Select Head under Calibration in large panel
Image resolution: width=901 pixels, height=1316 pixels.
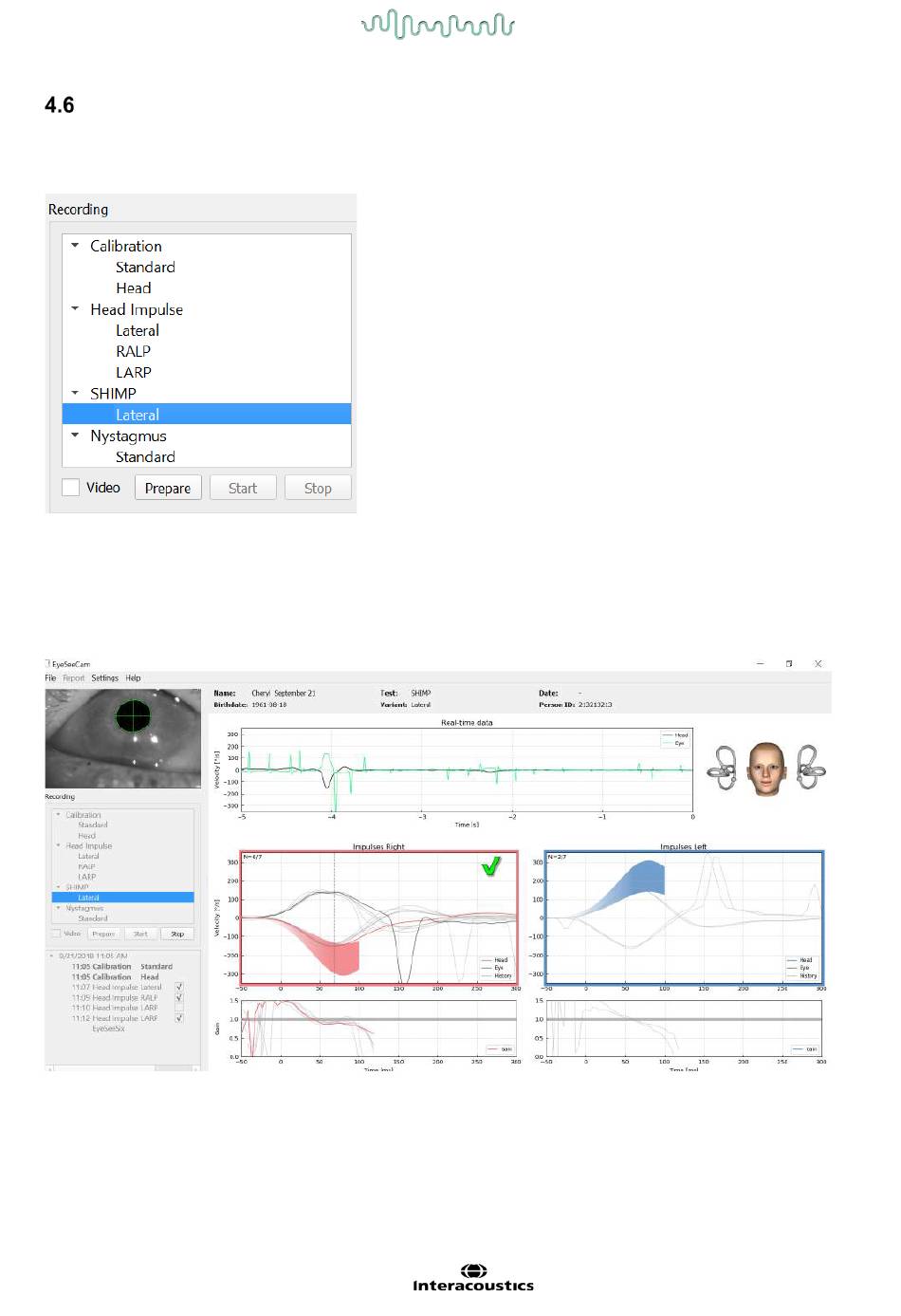point(134,288)
